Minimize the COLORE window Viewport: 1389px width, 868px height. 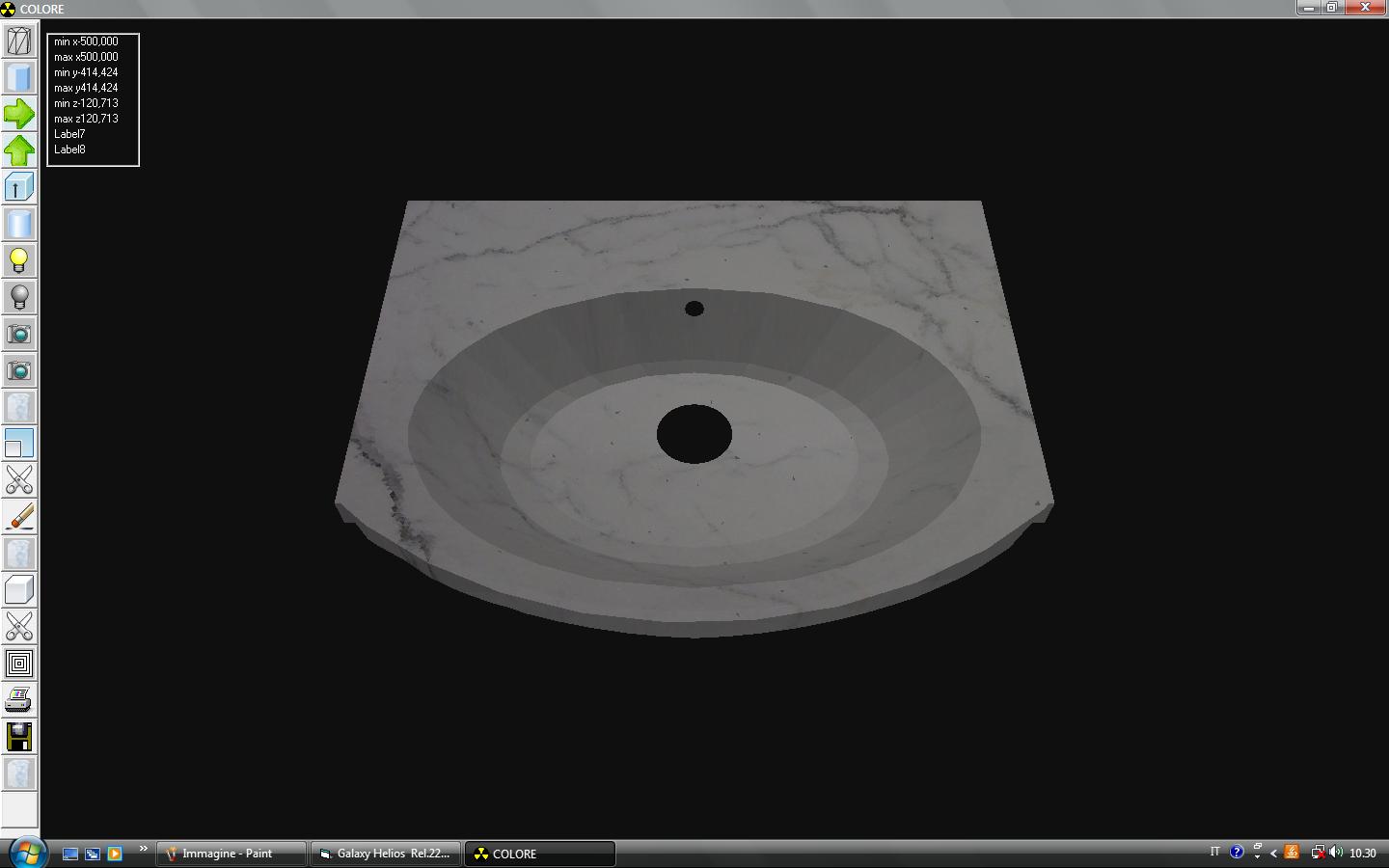coord(1309,8)
